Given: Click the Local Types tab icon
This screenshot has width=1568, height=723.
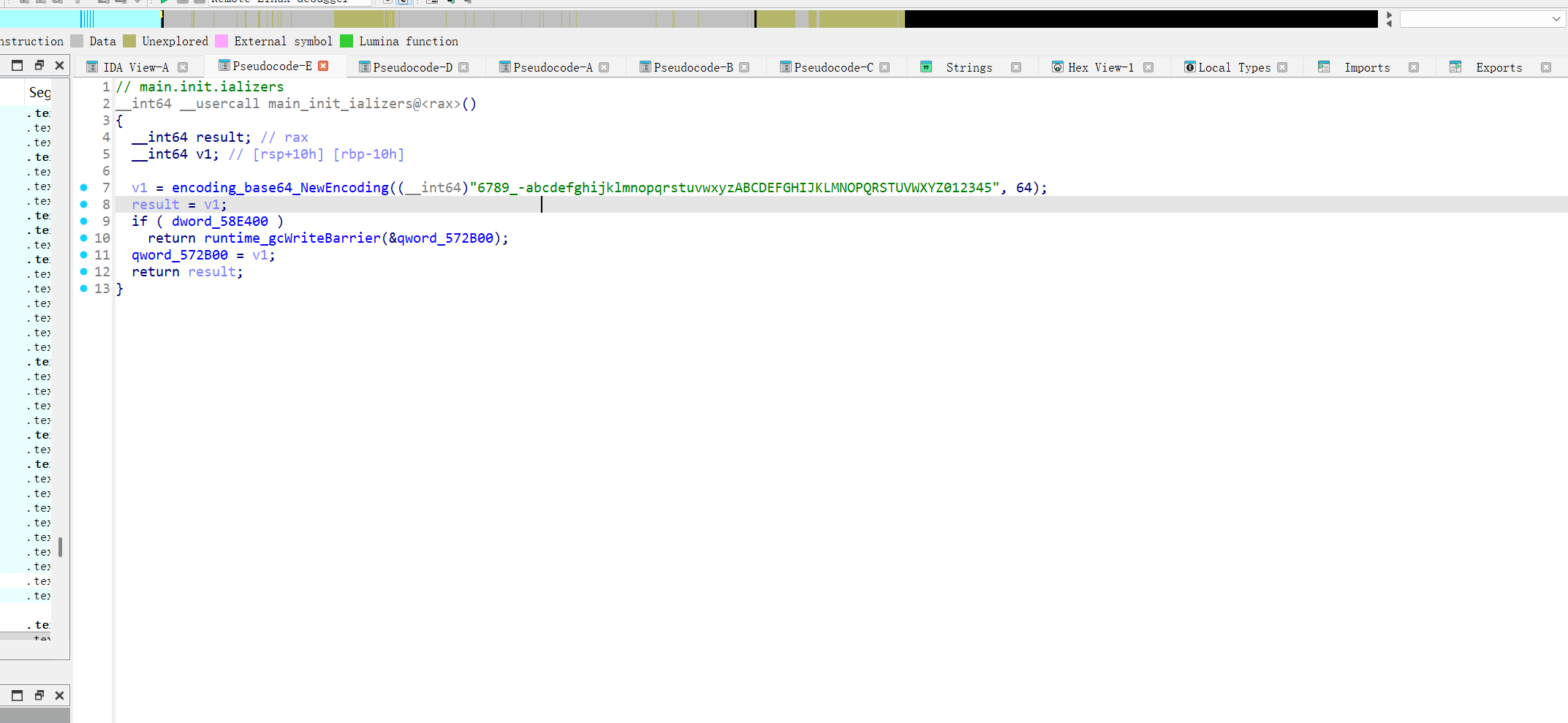Looking at the screenshot, I should point(1189,67).
